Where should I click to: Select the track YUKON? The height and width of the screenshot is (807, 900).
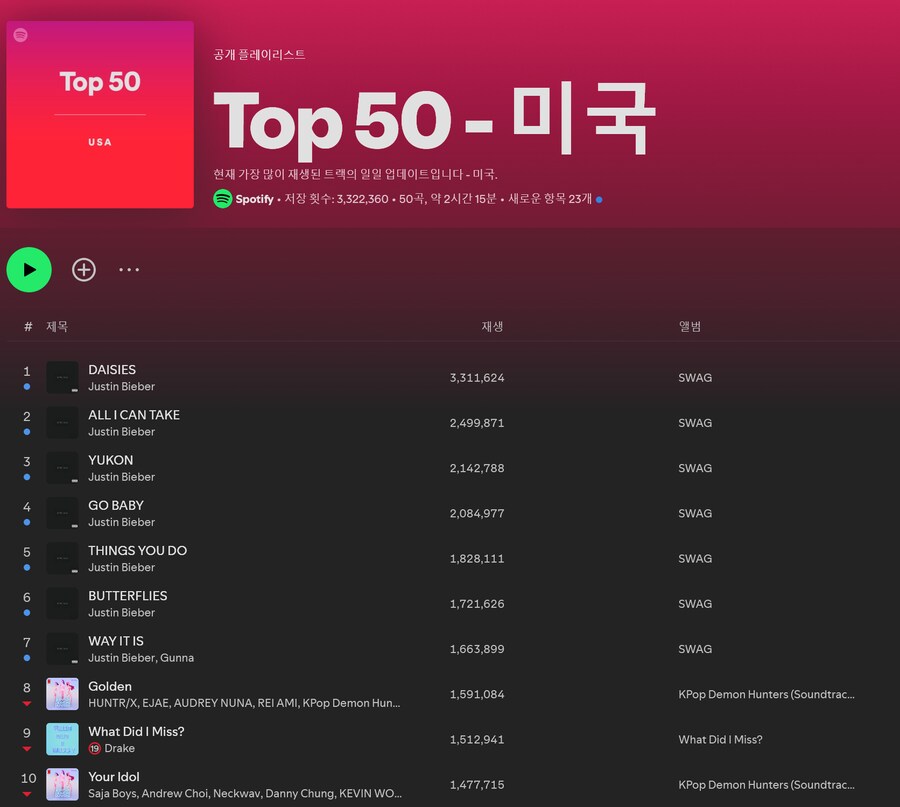[110, 460]
